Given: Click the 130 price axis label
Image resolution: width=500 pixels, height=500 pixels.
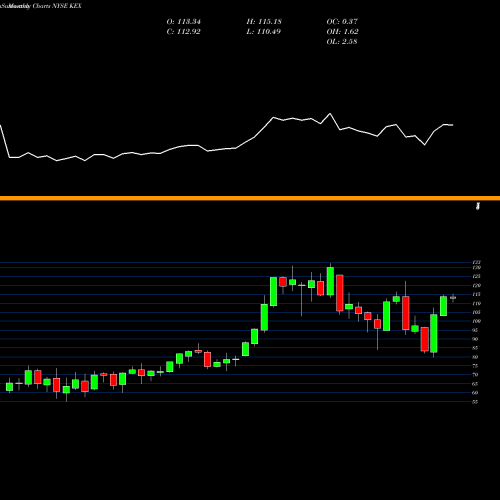Looking at the screenshot, I should (x=476, y=268).
